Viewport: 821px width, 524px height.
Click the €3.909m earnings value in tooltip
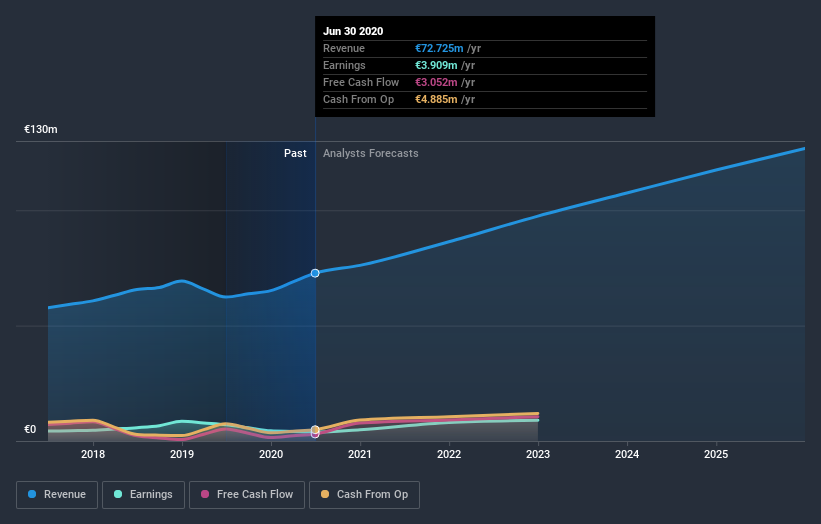(436, 65)
